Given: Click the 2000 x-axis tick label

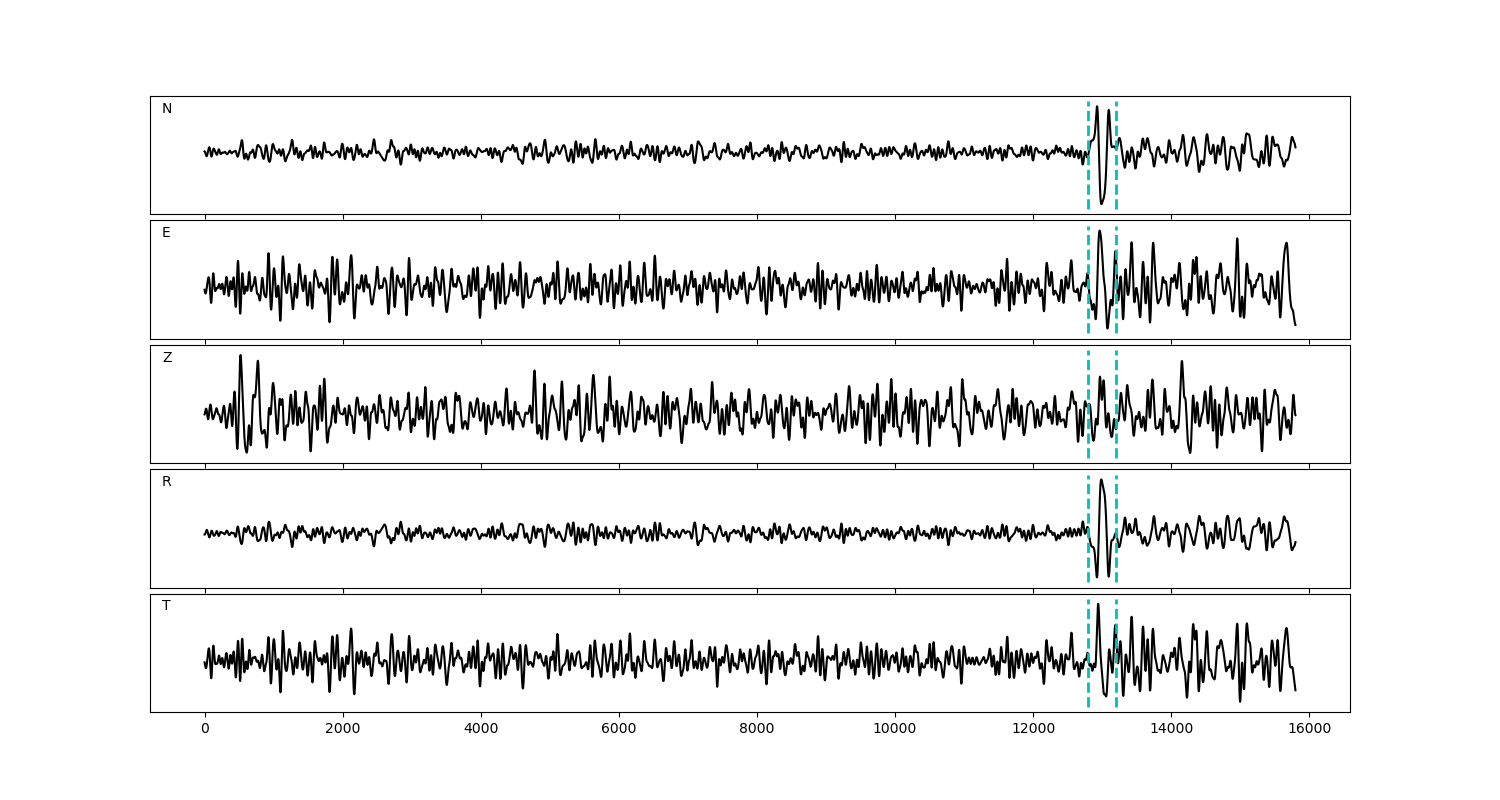Looking at the screenshot, I should [343, 730].
